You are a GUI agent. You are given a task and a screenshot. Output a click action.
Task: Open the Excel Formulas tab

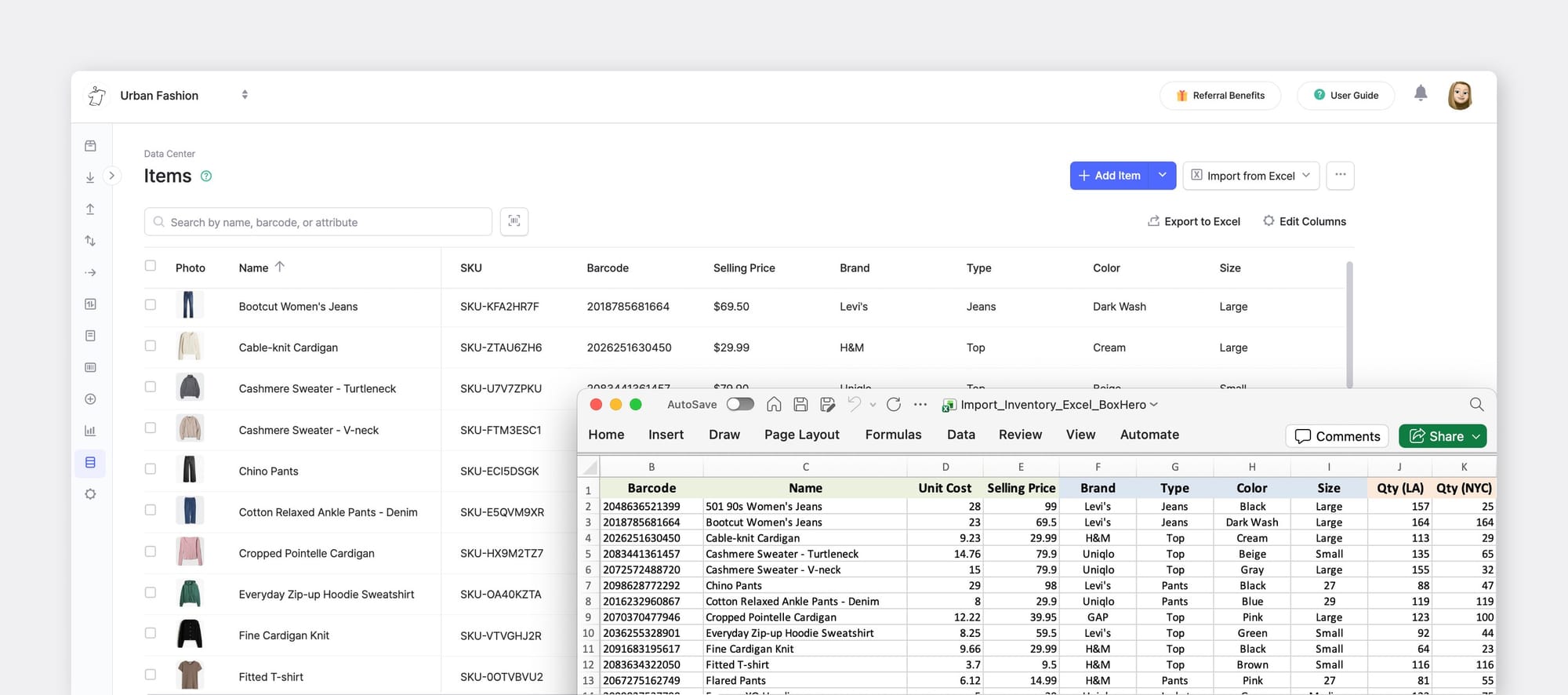pos(893,435)
